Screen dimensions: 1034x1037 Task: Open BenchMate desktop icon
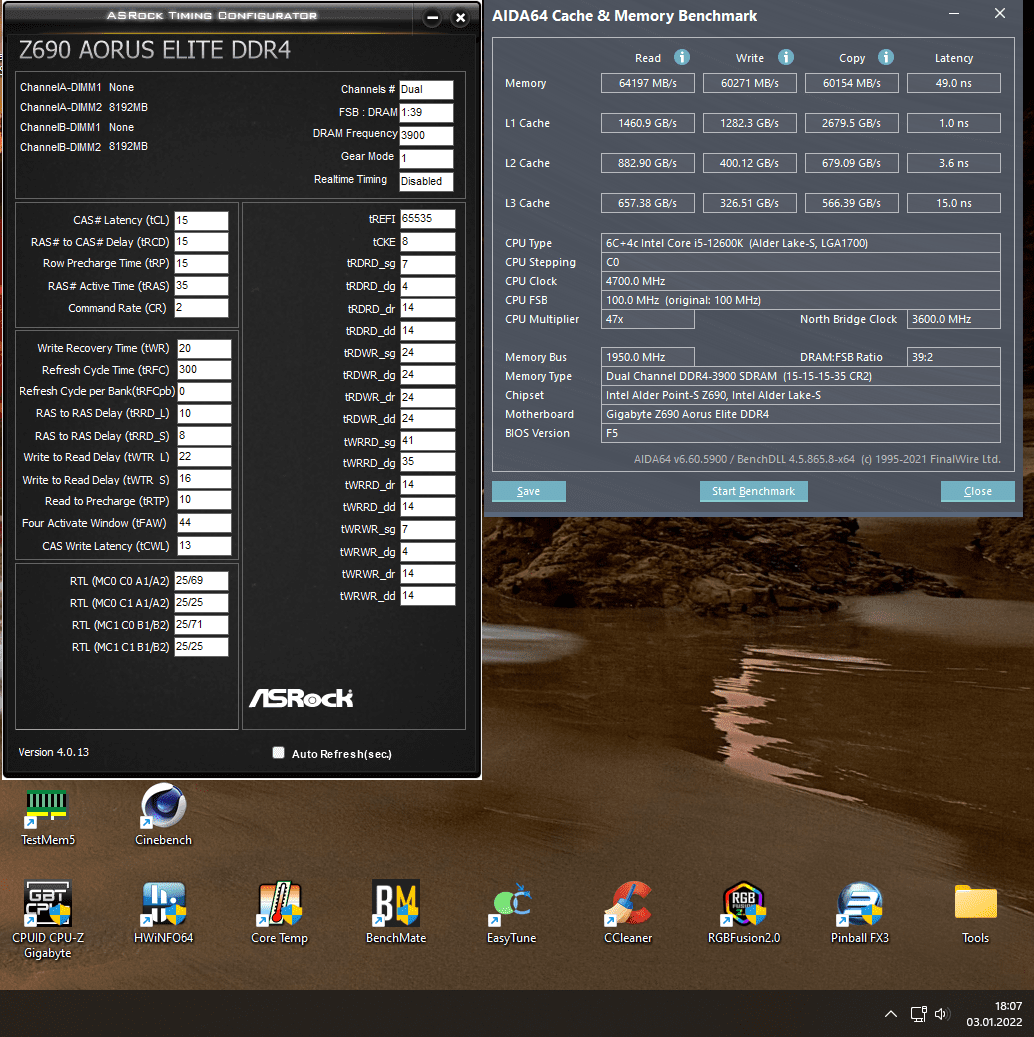pos(396,913)
